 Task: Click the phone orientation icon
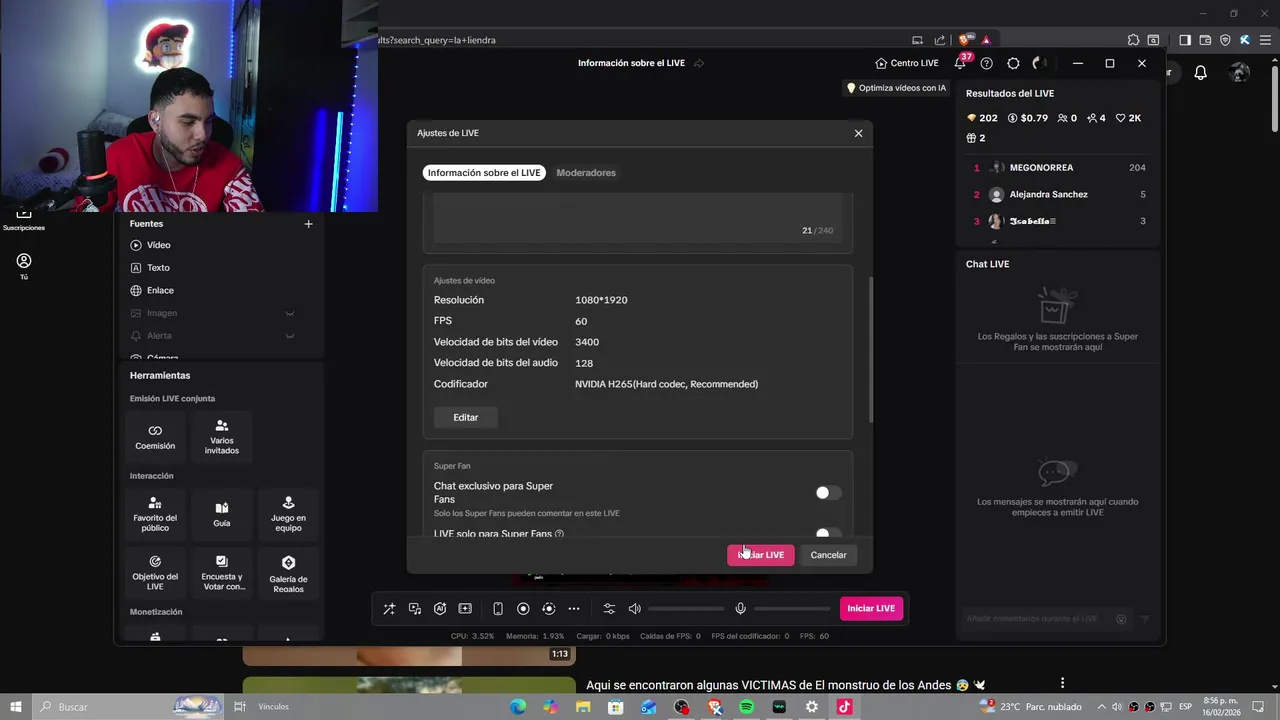coord(498,608)
